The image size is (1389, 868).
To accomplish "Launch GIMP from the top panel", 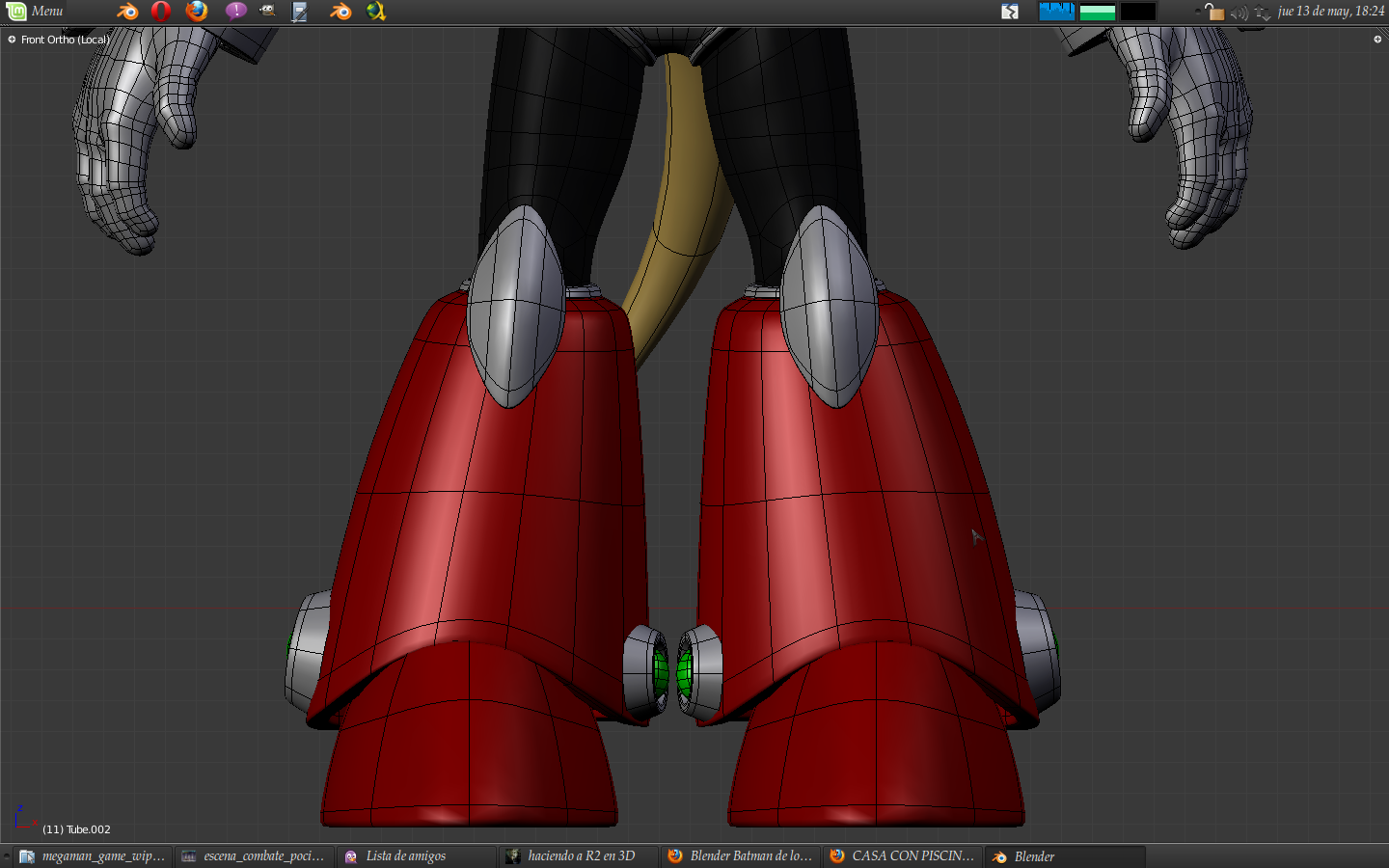I will 267,12.
